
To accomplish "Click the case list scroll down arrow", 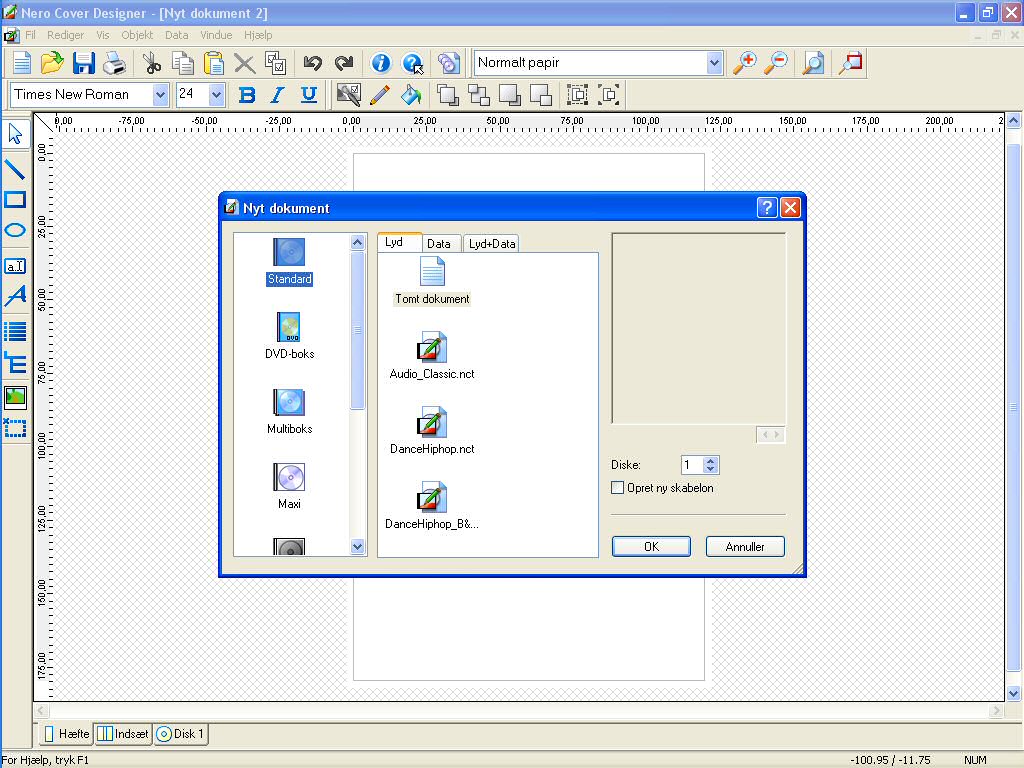I will pyautogui.click(x=357, y=547).
